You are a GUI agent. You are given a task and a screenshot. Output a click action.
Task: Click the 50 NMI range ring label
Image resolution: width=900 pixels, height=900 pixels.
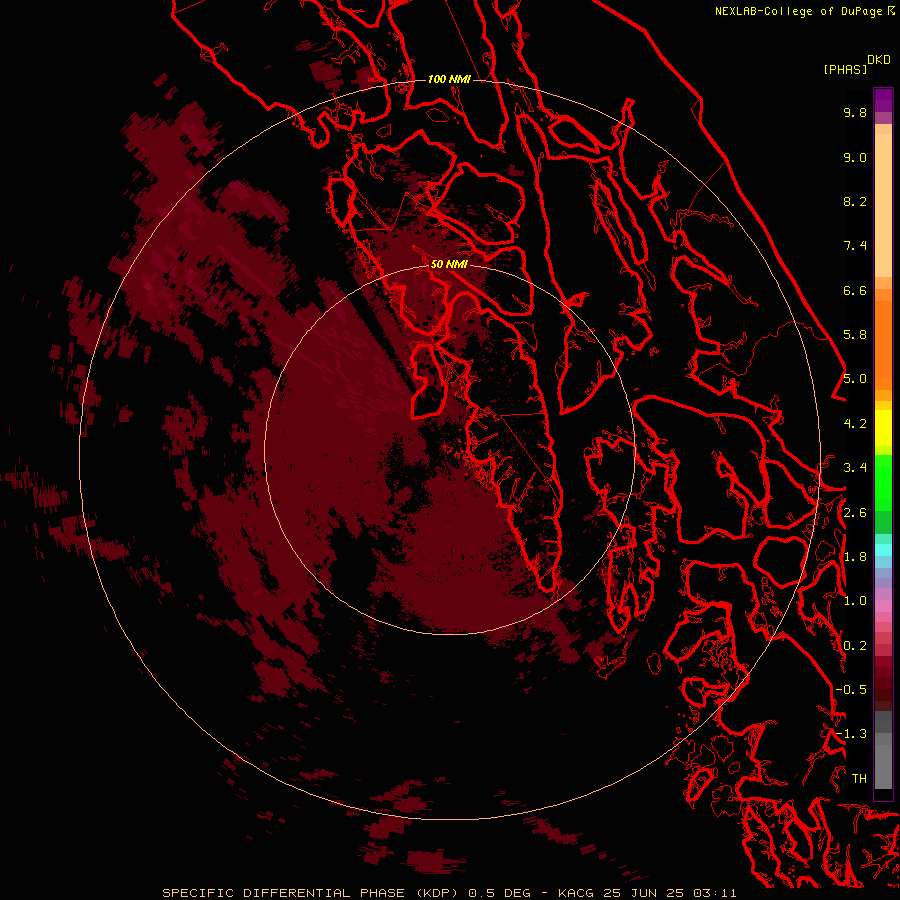pyautogui.click(x=449, y=264)
